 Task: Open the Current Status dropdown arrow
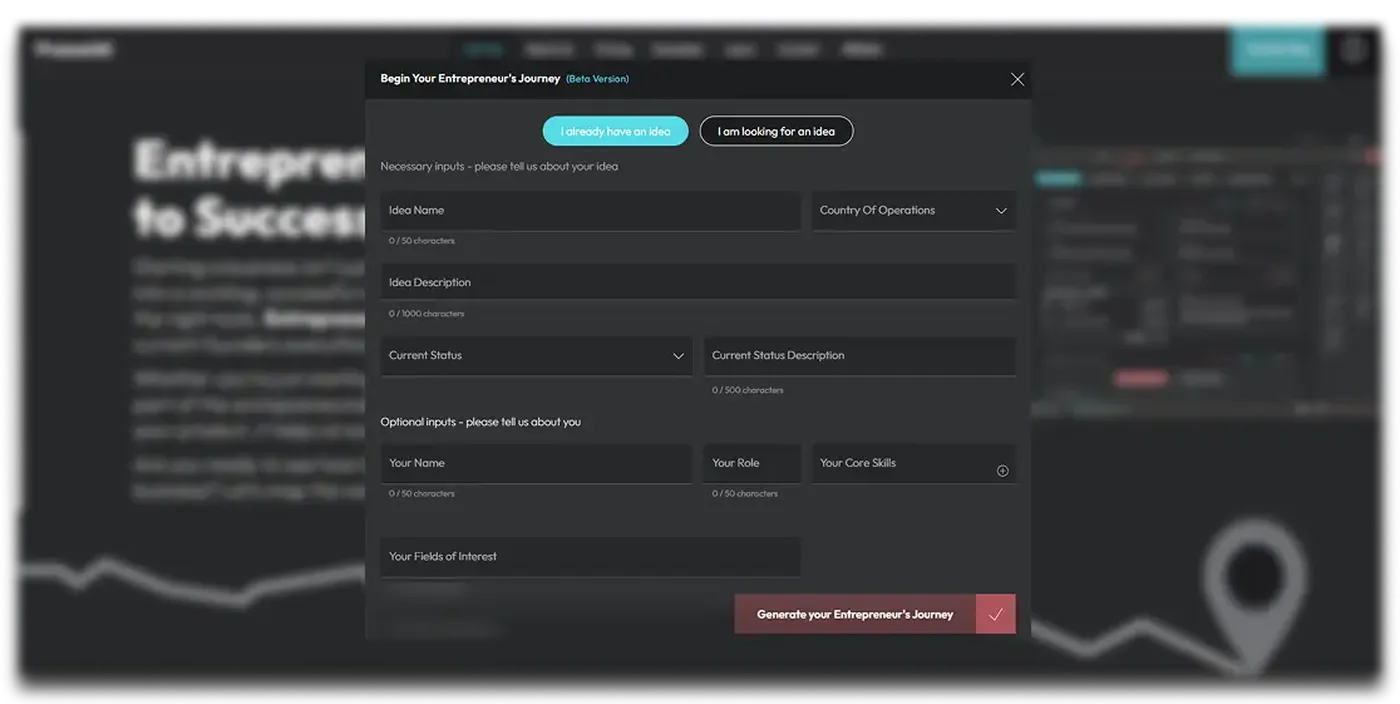[x=678, y=356]
